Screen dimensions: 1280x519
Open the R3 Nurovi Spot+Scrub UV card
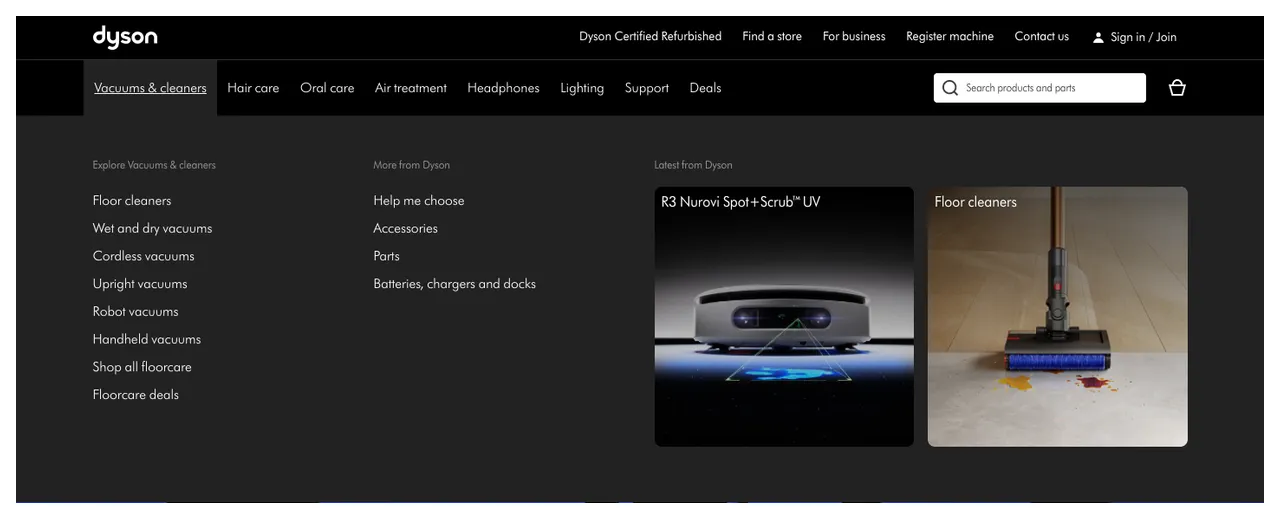click(784, 316)
